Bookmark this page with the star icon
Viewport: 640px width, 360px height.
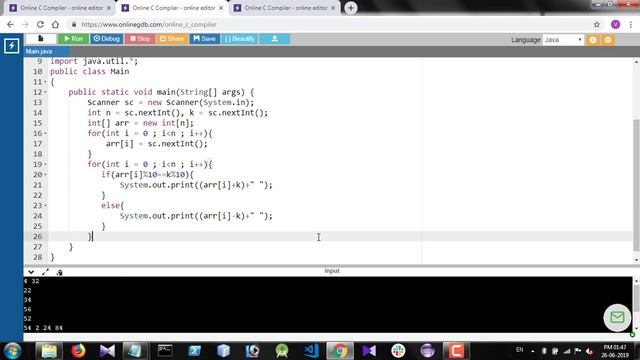click(x=597, y=24)
